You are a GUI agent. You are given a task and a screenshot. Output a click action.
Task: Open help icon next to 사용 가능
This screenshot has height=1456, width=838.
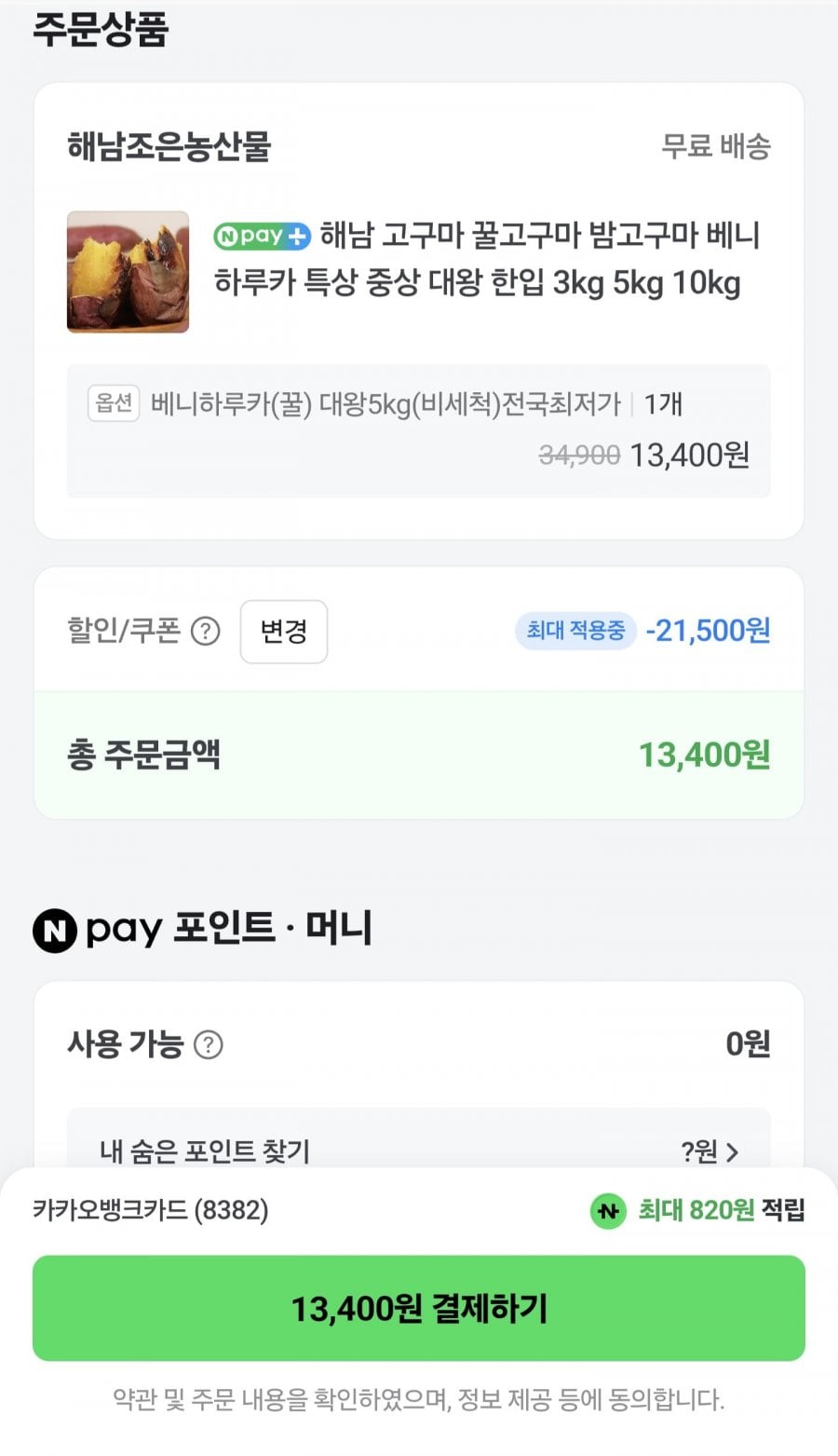(208, 1044)
